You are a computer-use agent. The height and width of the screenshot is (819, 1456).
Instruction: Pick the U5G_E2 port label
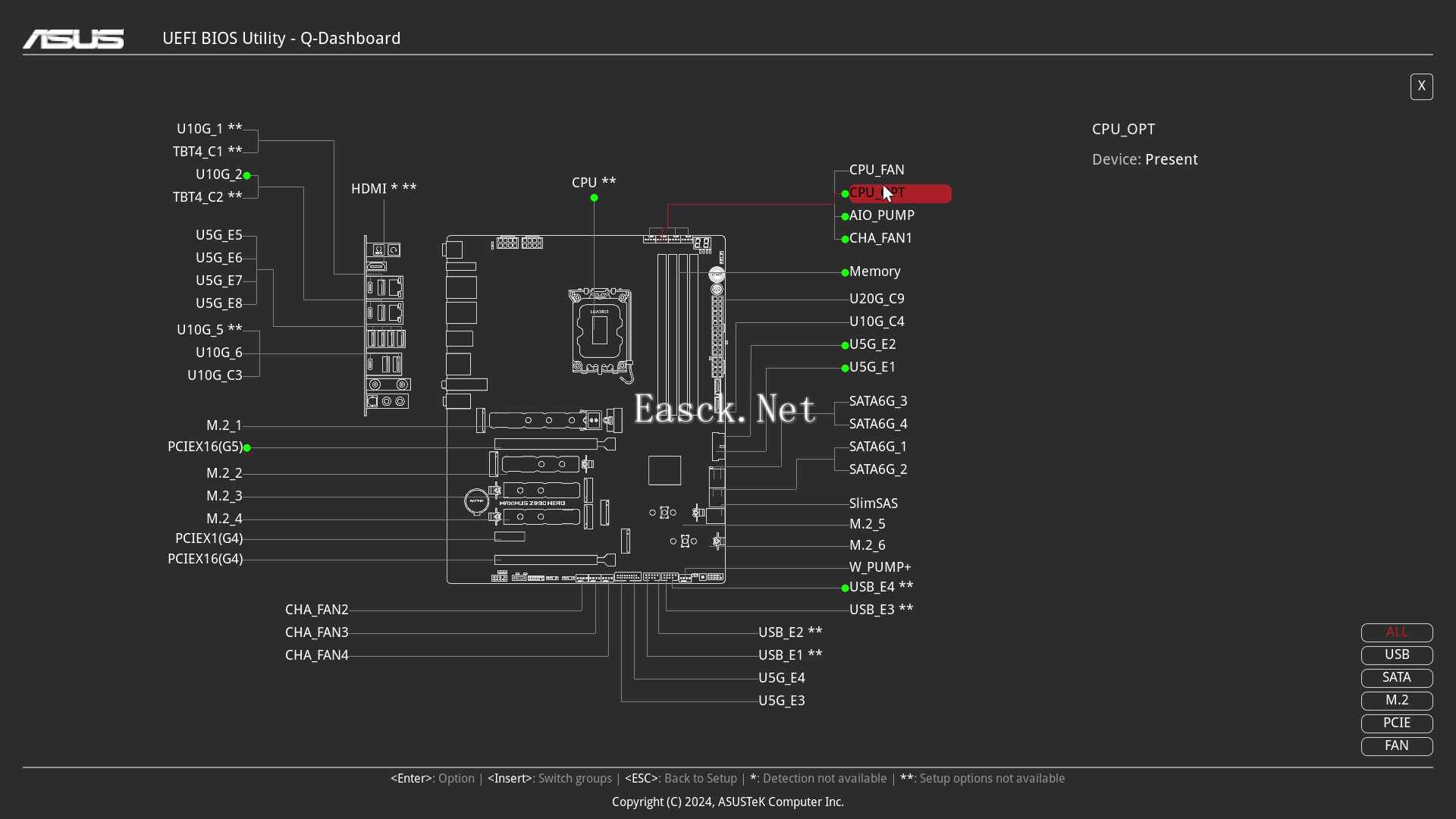click(x=873, y=344)
